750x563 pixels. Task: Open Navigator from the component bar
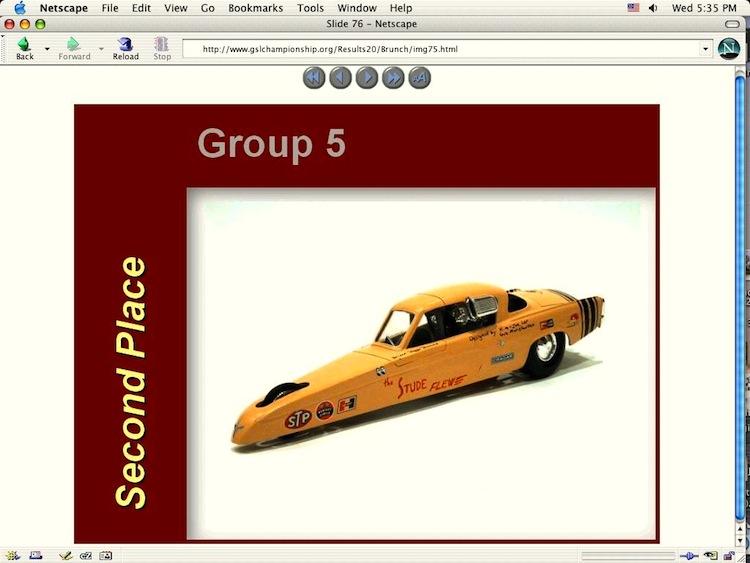(12, 555)
